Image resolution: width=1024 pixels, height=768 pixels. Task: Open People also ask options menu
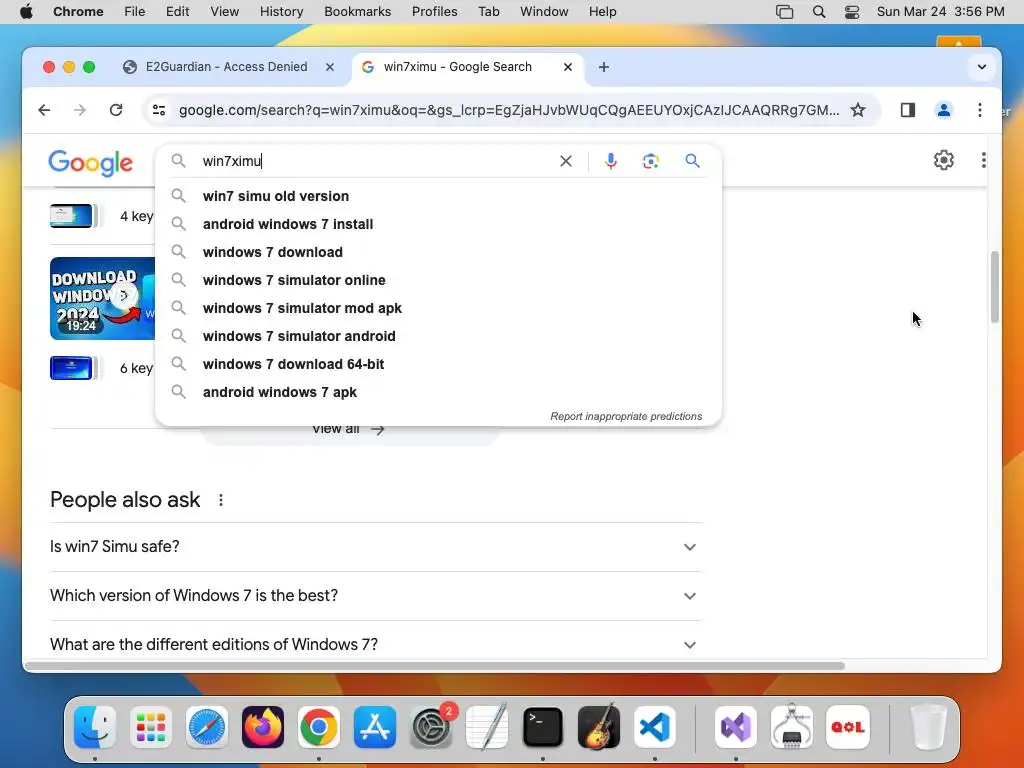coord(221,500)
